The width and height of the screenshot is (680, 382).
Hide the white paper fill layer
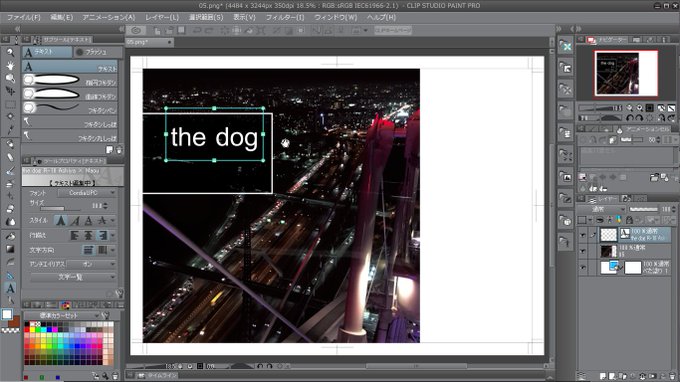tap(582, 268)
